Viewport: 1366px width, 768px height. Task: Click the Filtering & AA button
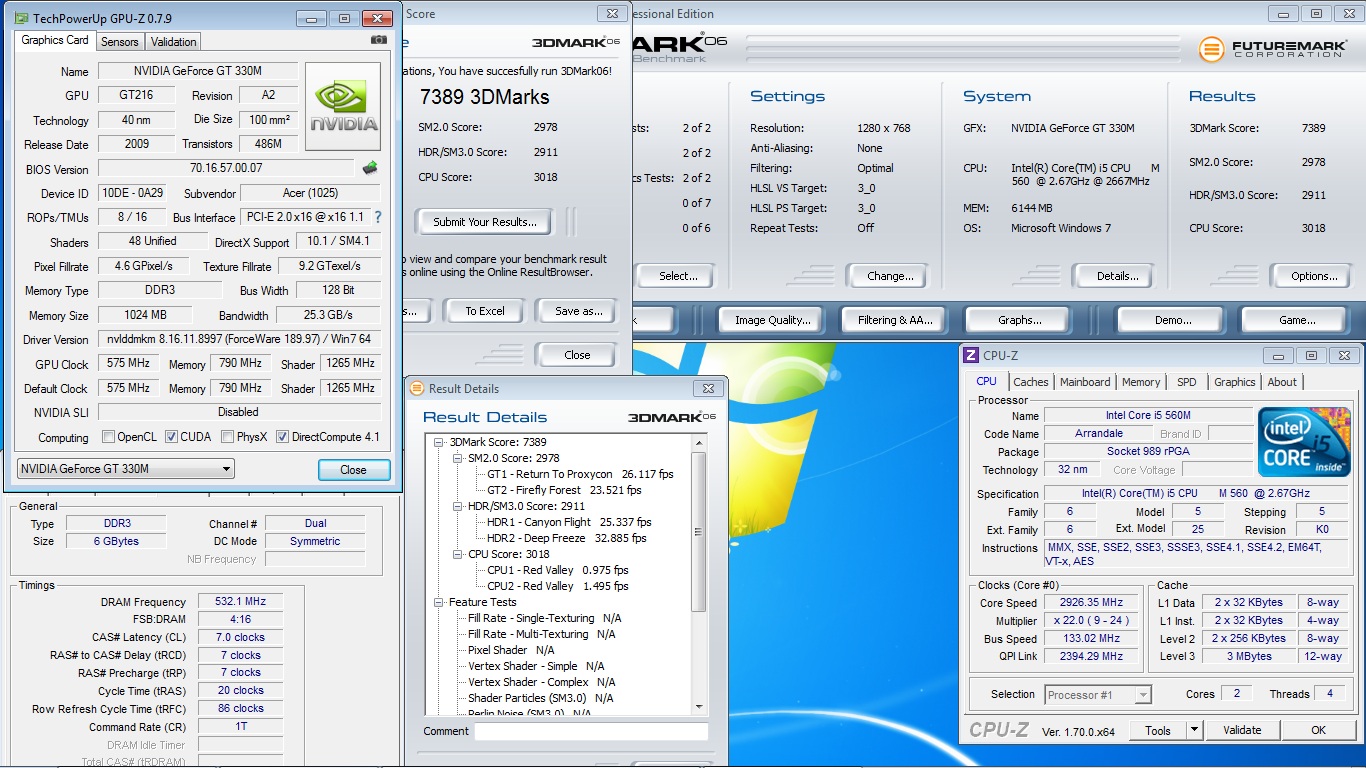[x=895, y=320]
